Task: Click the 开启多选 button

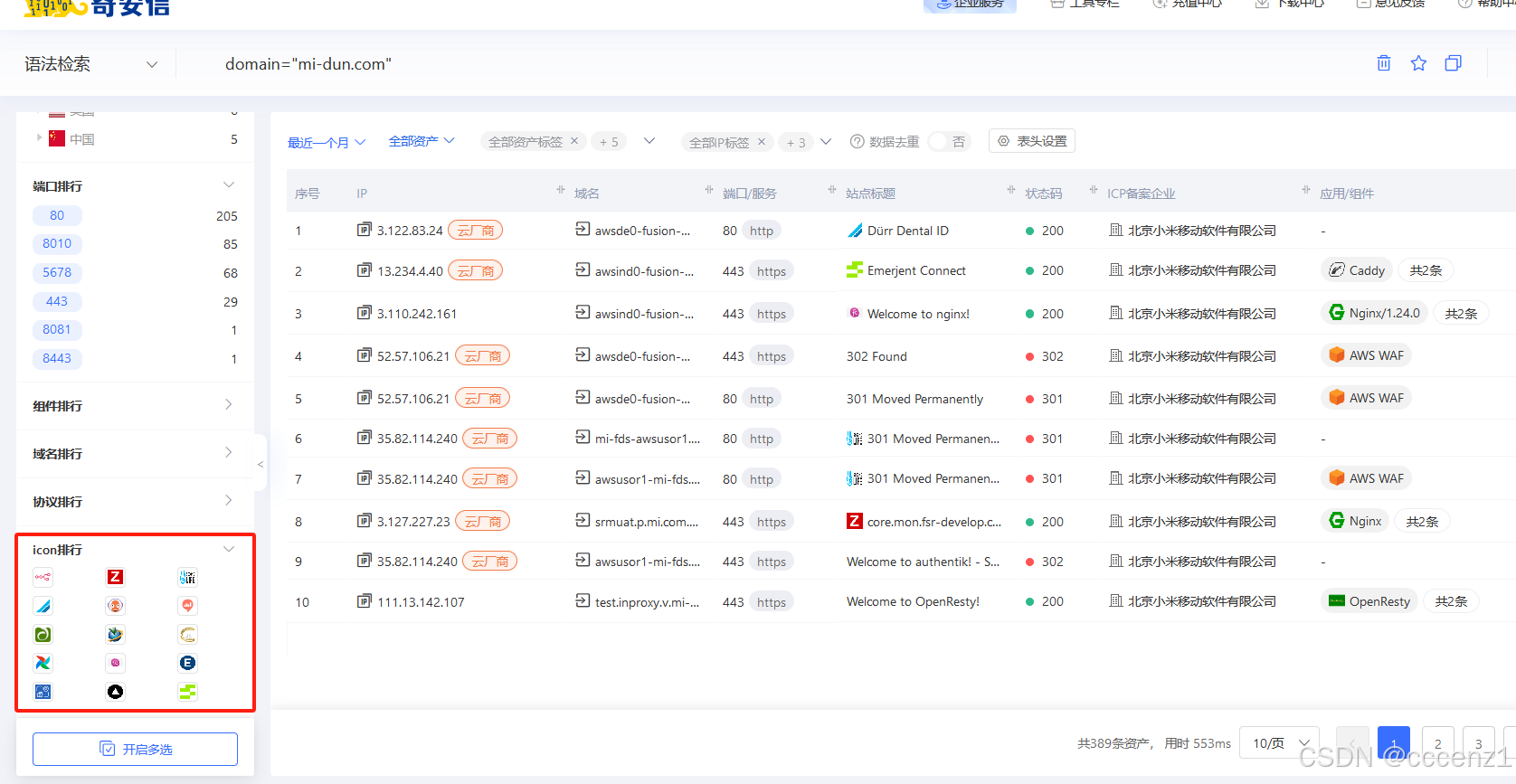Action: click(135, 749)
